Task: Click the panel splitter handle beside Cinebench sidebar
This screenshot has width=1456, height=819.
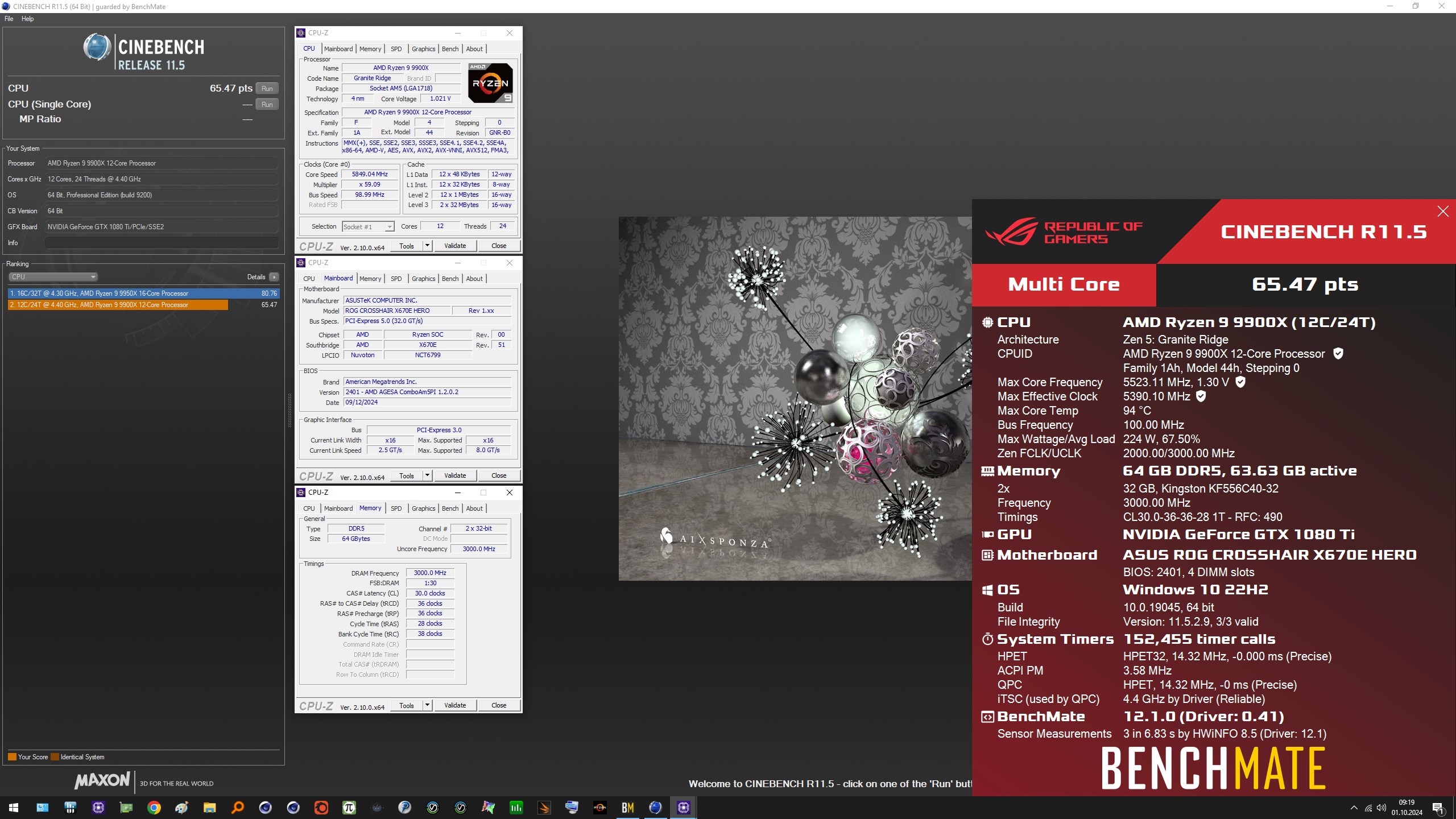Action: pyautogui.click(x=289, y=409)
